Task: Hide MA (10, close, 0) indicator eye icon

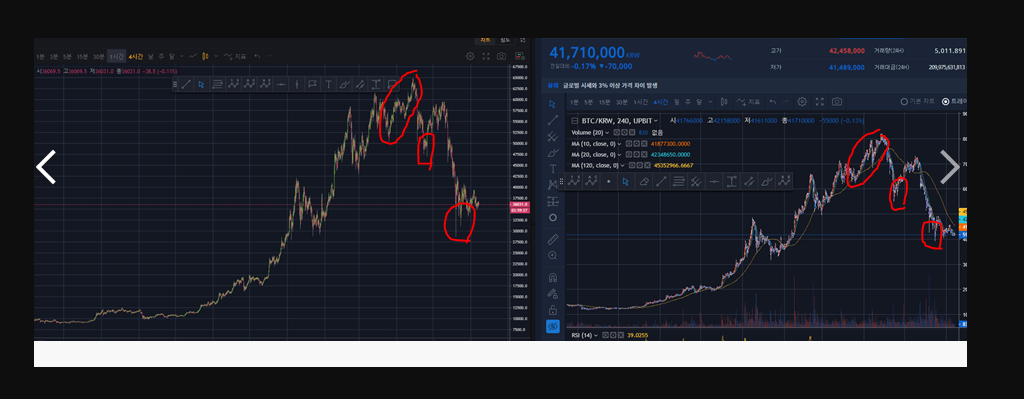Action: tap(629, 144)
